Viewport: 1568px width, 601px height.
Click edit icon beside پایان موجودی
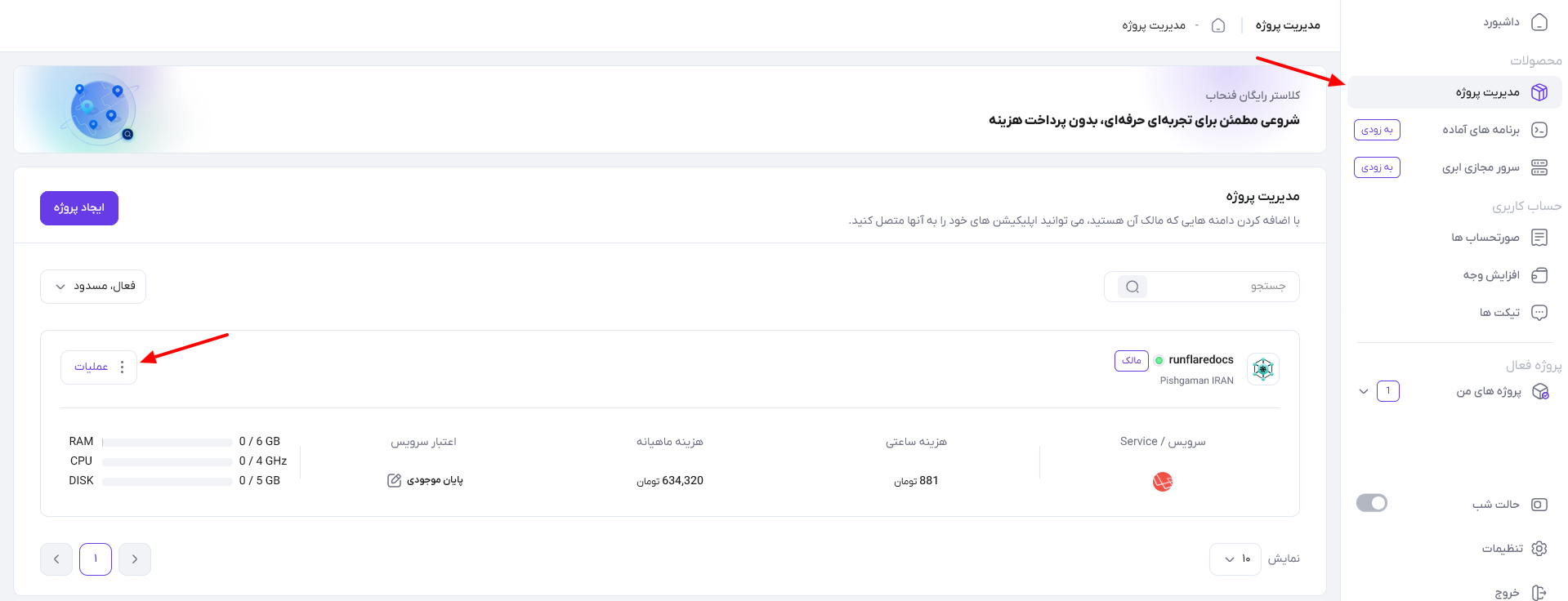[x=394, y=480]
